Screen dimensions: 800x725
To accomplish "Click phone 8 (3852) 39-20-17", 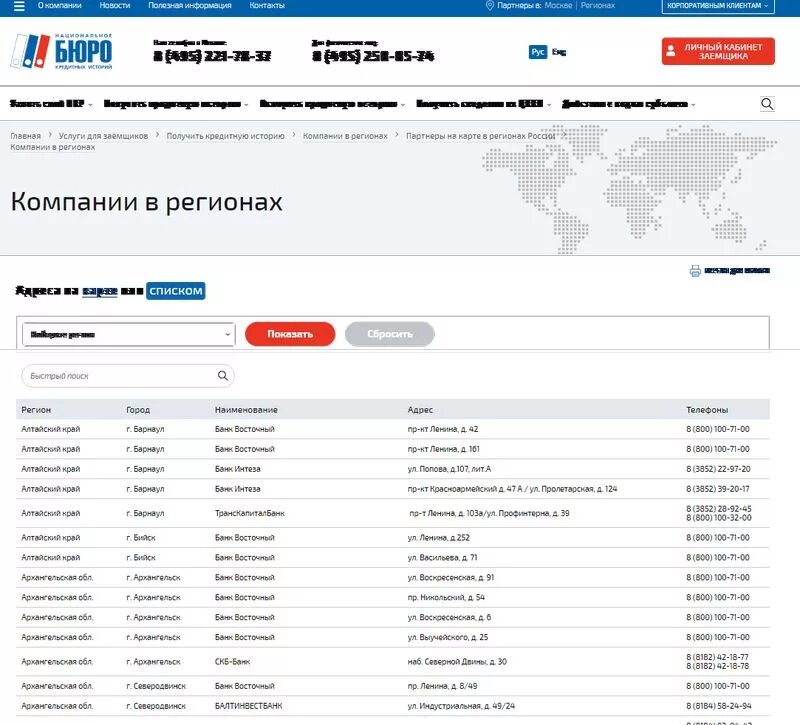I will point(718,489).
